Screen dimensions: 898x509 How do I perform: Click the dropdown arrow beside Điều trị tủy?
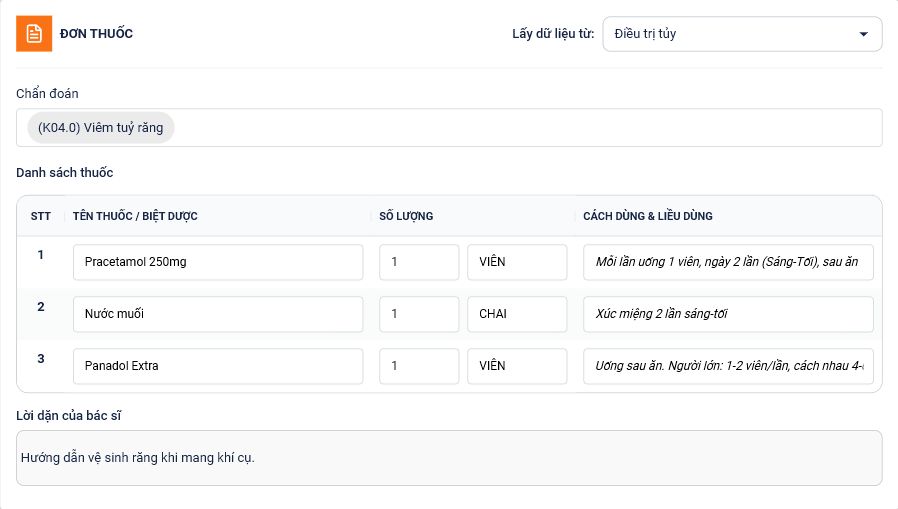click(x=864, y=34)
